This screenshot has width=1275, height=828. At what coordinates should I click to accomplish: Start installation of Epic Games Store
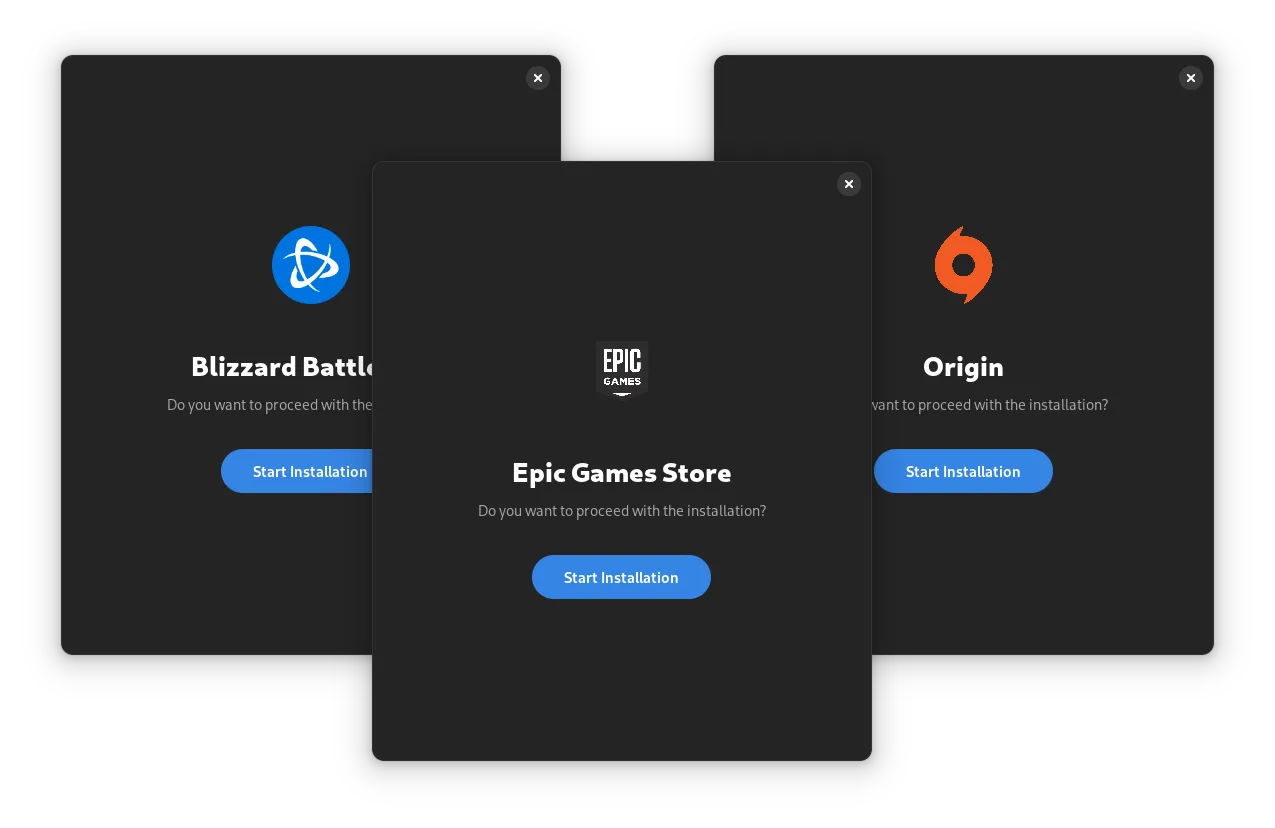(x=621, y=577)
